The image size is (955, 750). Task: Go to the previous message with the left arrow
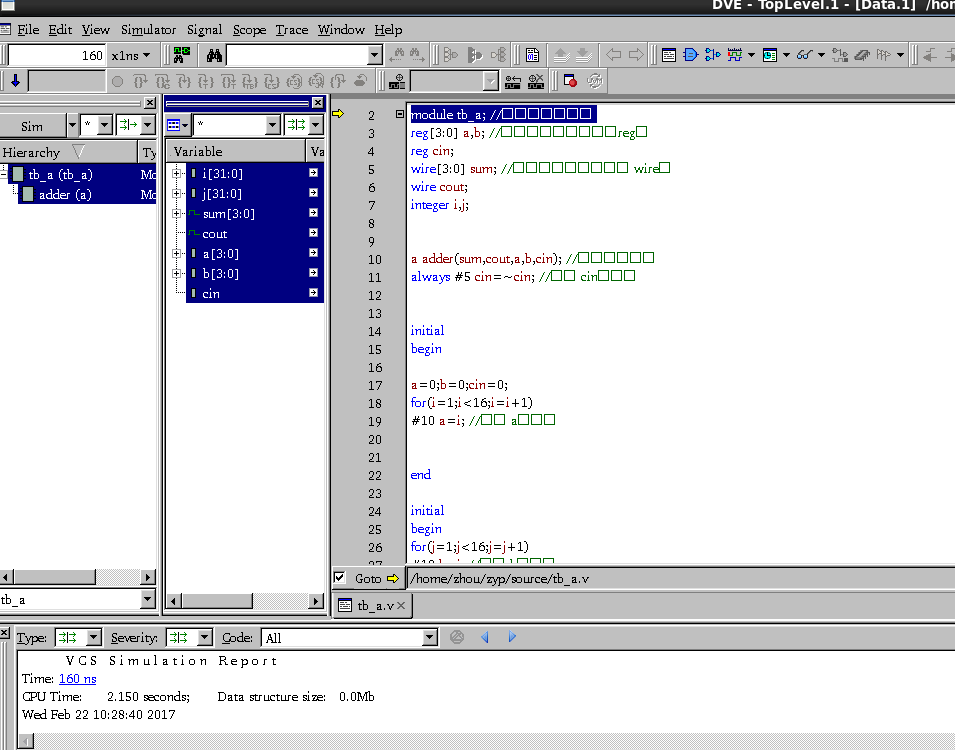[485, 637]
